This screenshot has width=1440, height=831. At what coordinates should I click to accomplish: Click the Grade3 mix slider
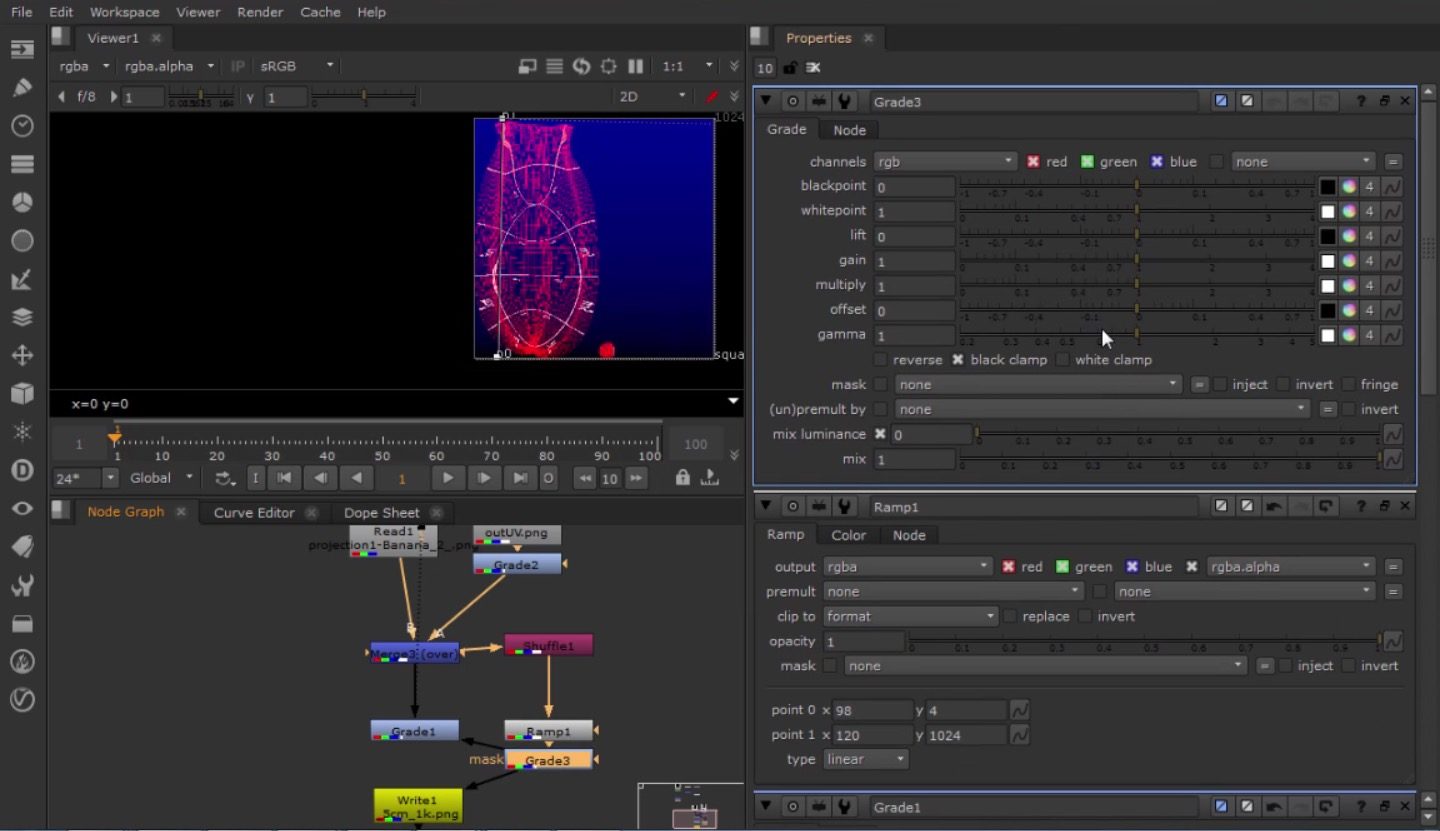click(x=1170, y=459)
